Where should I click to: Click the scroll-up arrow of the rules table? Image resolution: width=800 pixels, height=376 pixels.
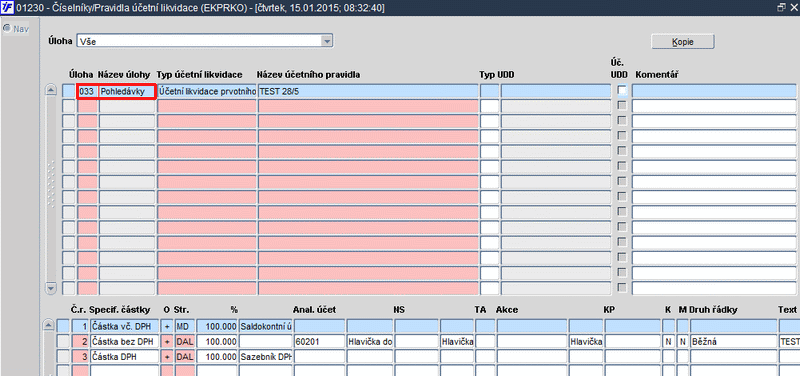51,90
